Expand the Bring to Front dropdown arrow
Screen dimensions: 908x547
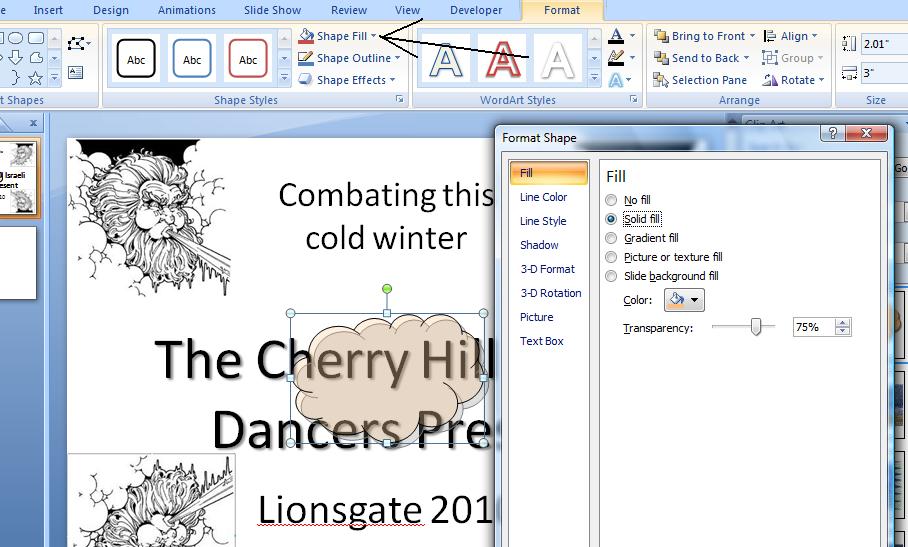(752, 36)
